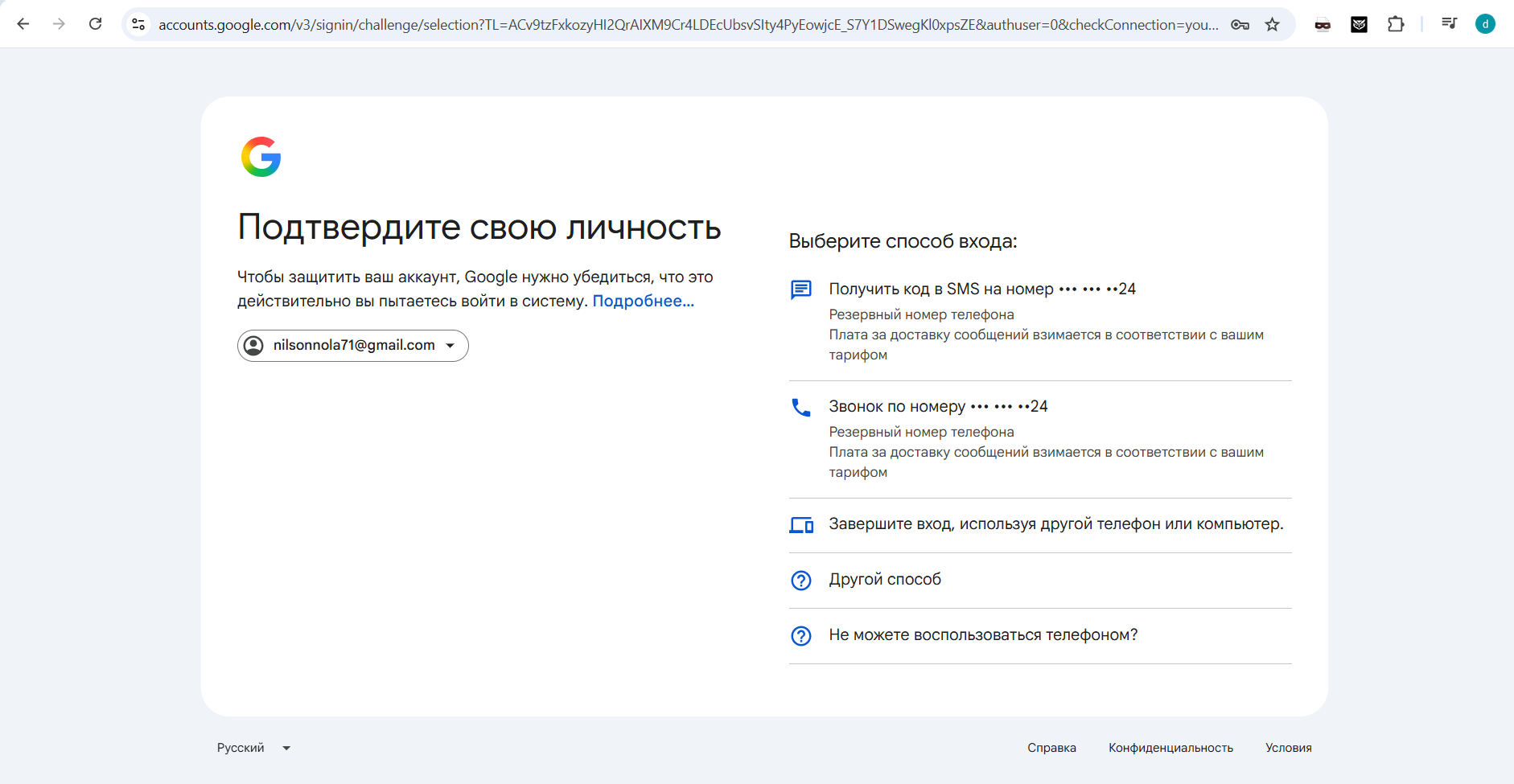The width and height of the screenshot is (1514, 784).
Task: Open the Условия footer link
Action: tap(1288, 748)
